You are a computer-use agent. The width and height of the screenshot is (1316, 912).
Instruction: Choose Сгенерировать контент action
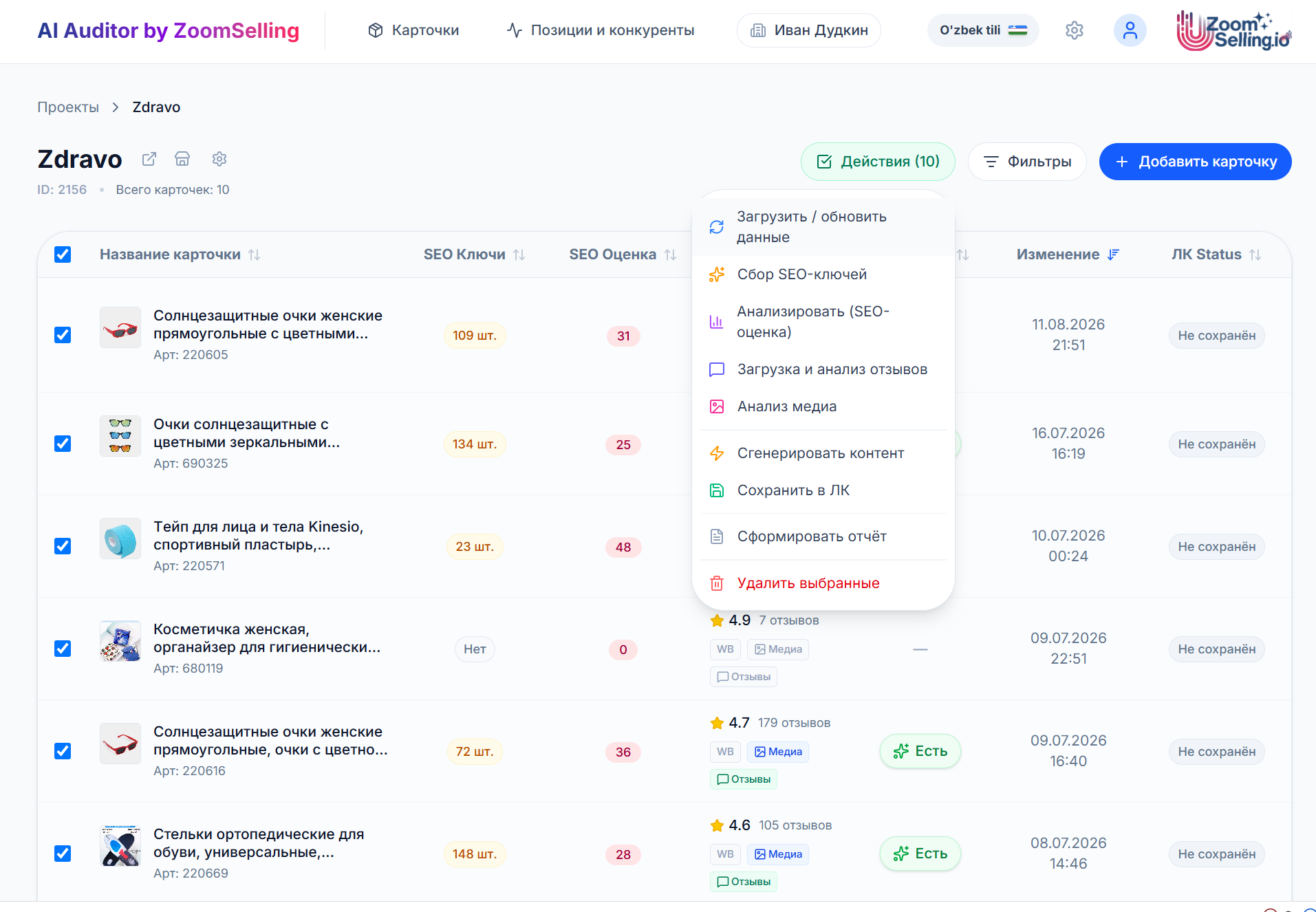823,453
